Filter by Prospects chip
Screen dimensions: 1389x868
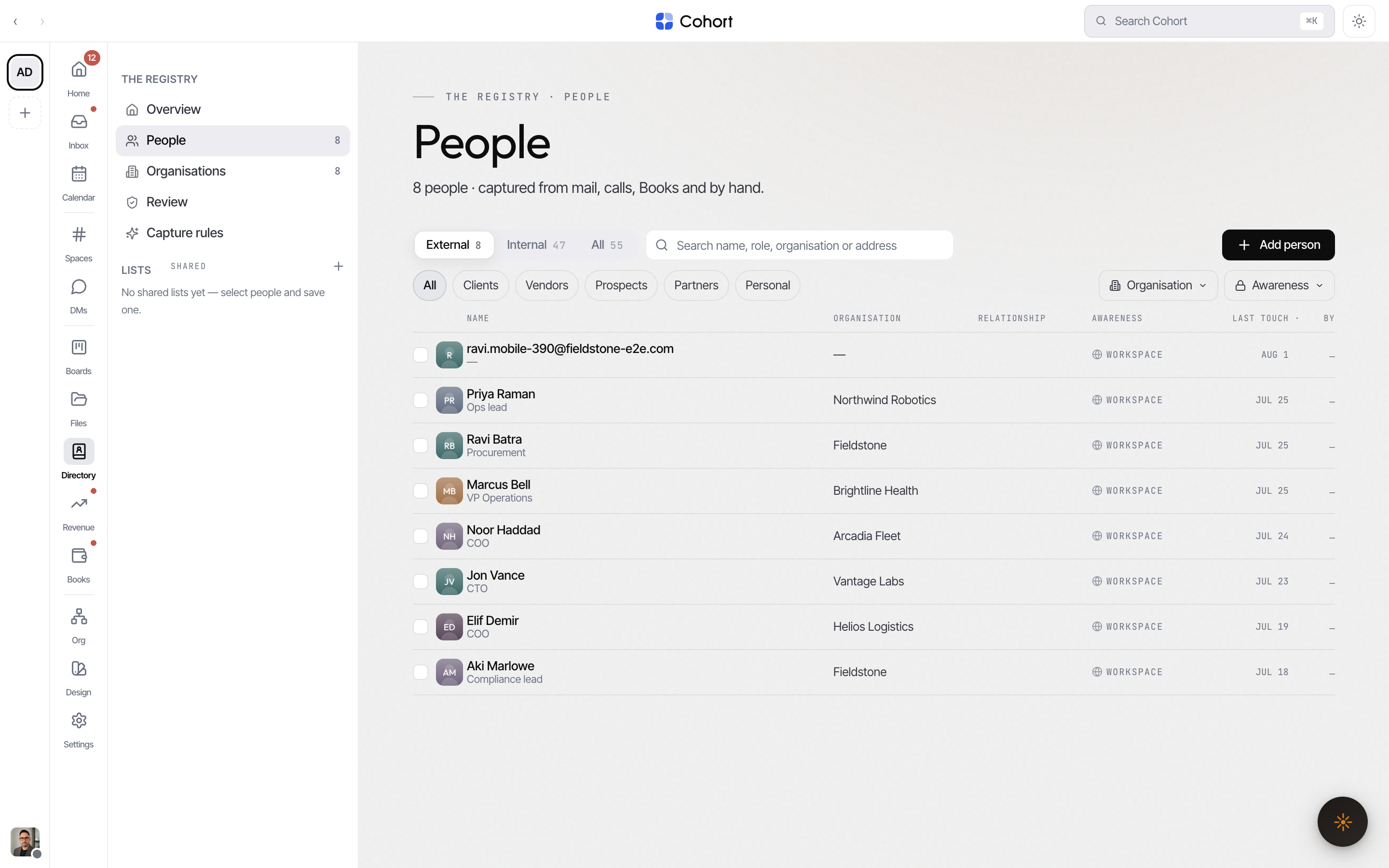pyautogui.click(x=621, y=285)
